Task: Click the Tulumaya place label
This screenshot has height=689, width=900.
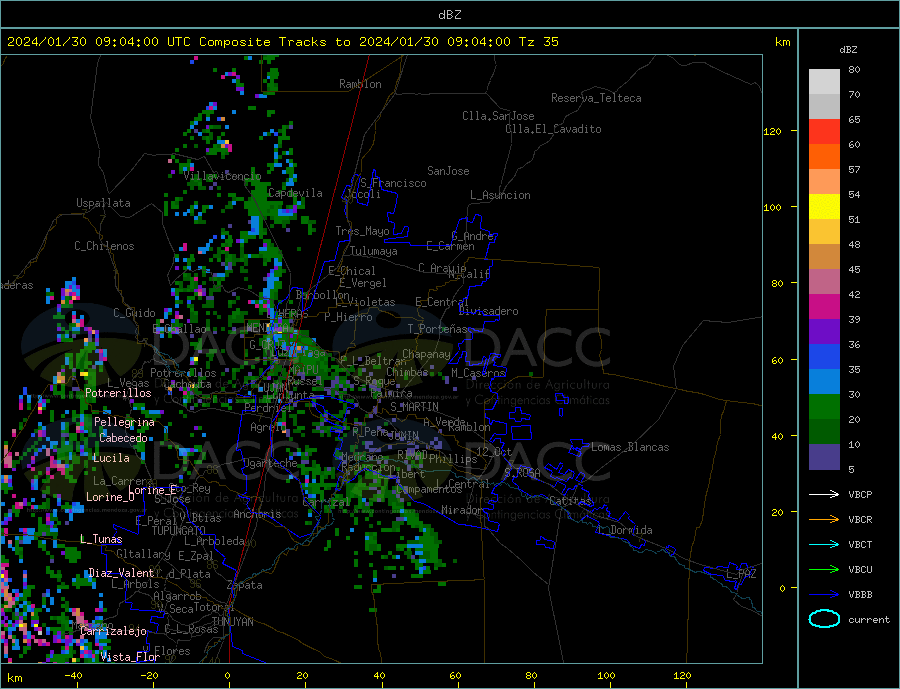Action: click(374, 251)
